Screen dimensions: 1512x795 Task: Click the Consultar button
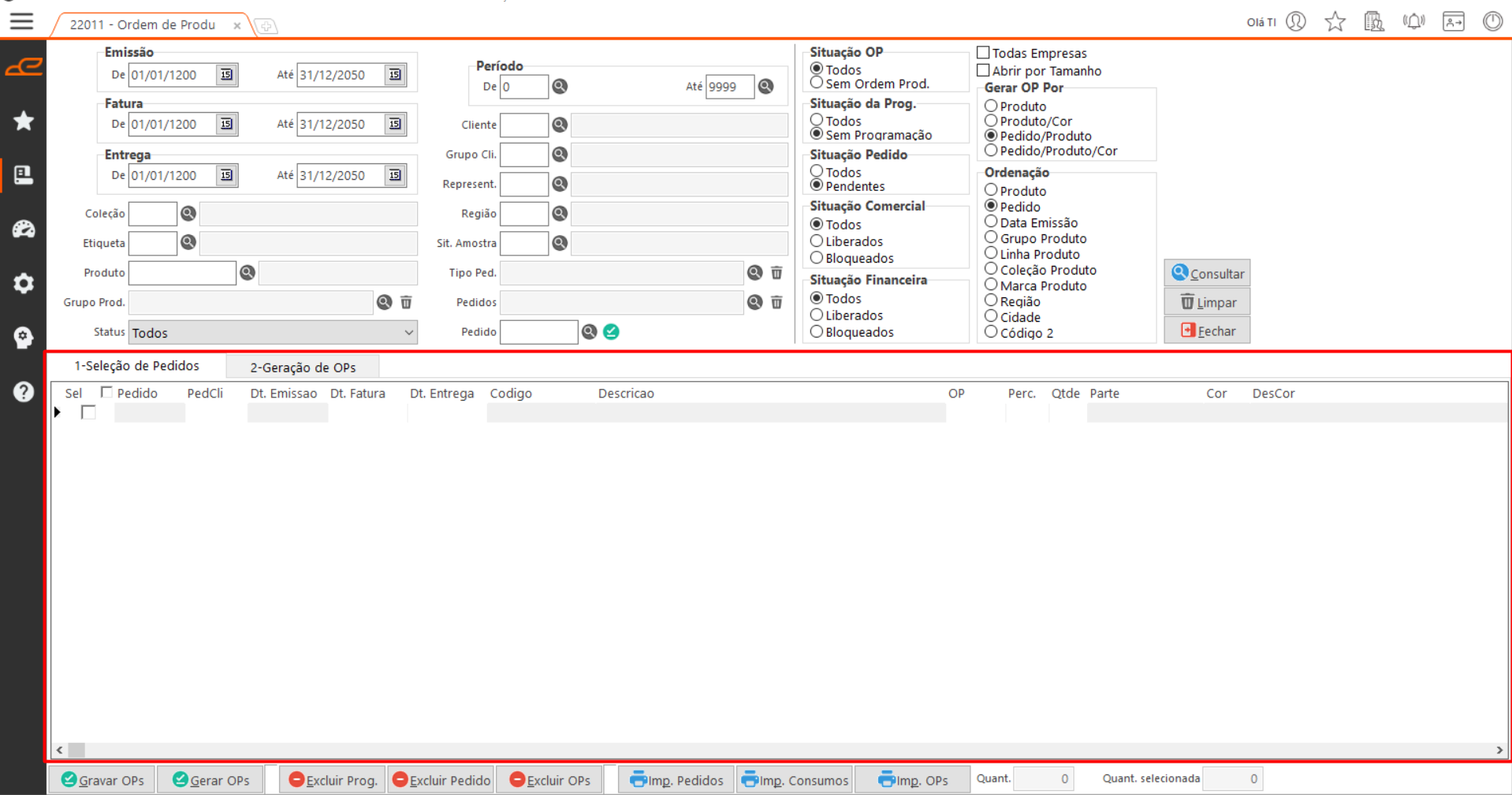coord(1207,274)
